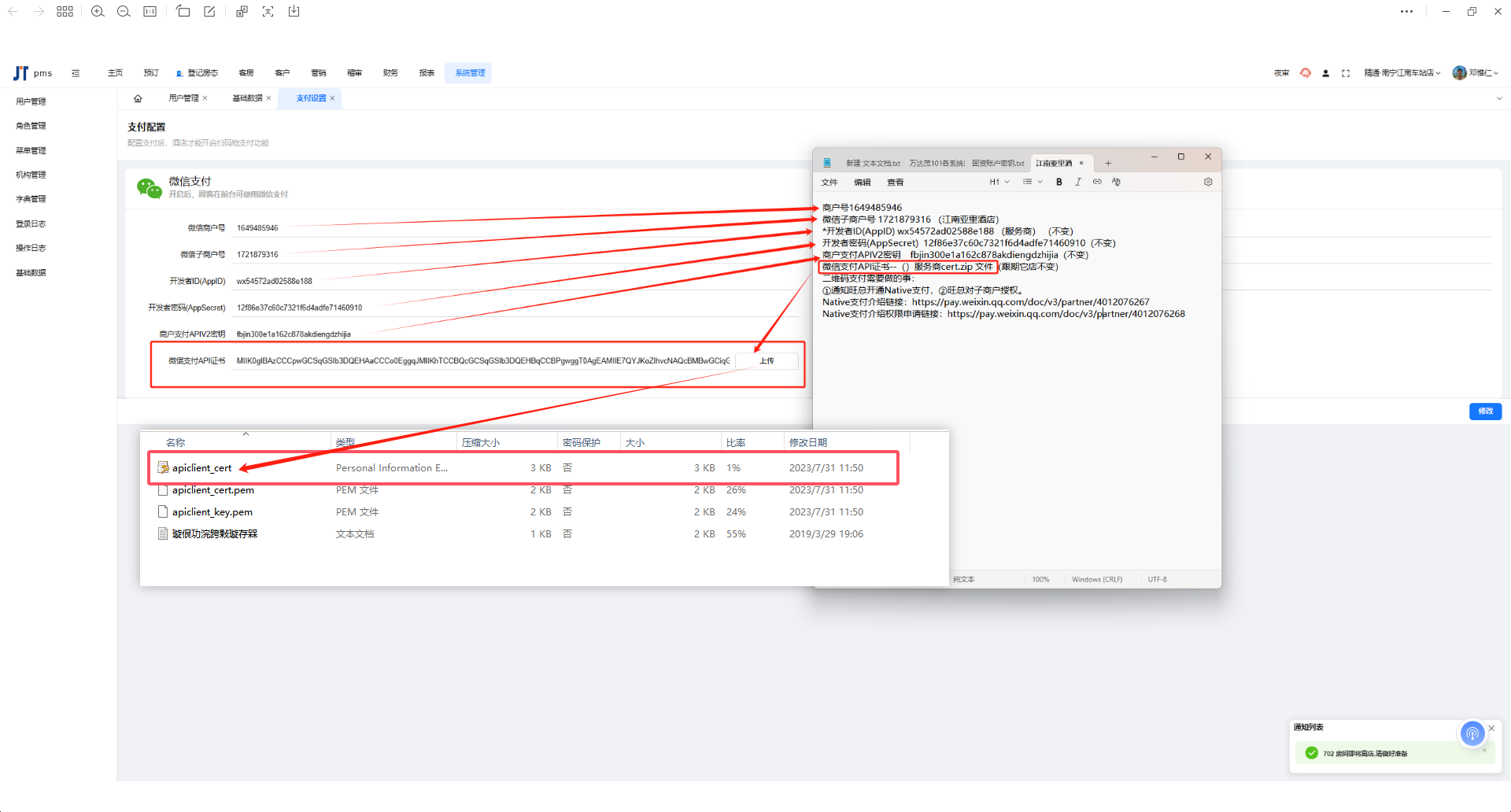Click the zoom out magnifier icon
Screen dimensions: 1511x812
124,12
